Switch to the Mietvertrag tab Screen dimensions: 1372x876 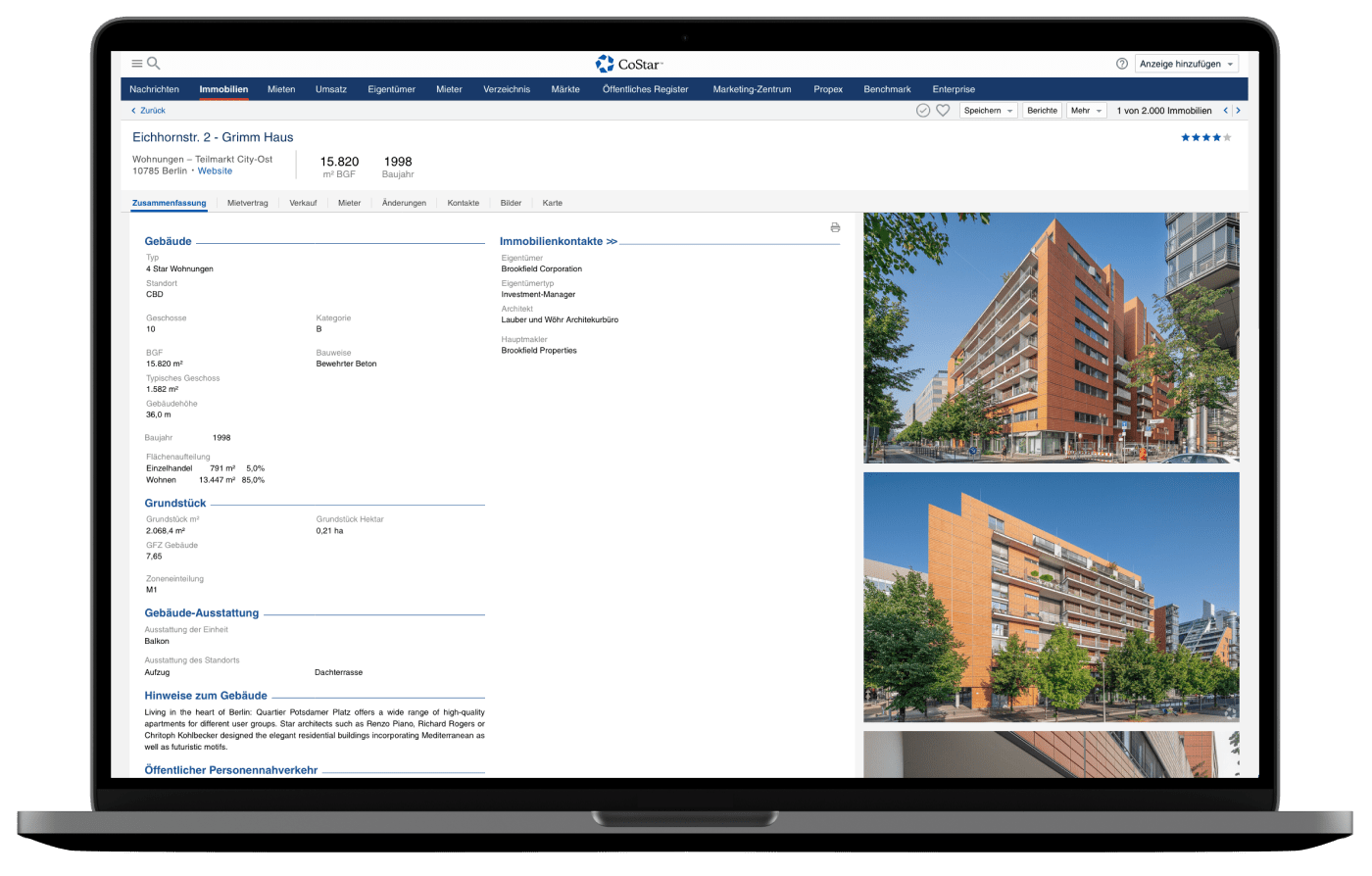click(x=247, y=203)
